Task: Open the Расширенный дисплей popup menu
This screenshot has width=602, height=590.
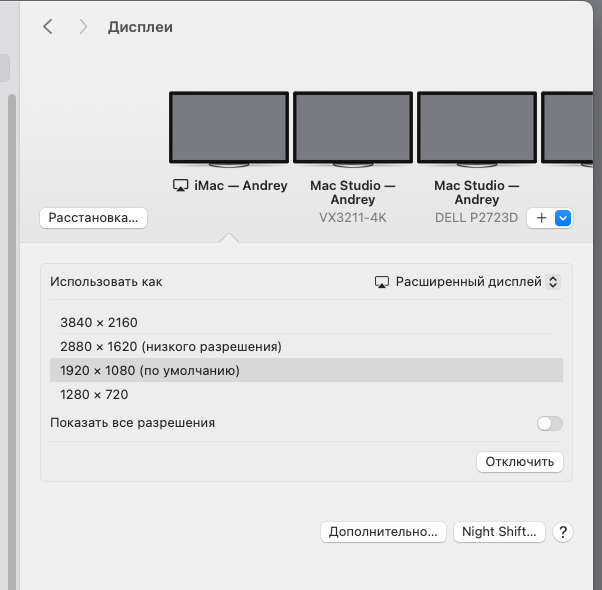Action: [x=468, y=282]
